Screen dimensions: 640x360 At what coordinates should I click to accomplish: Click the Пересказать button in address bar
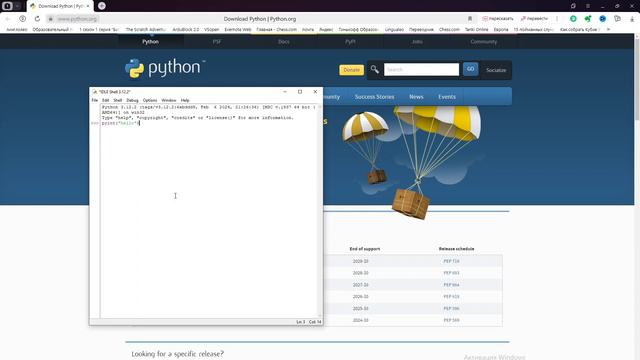pos(498,19)
